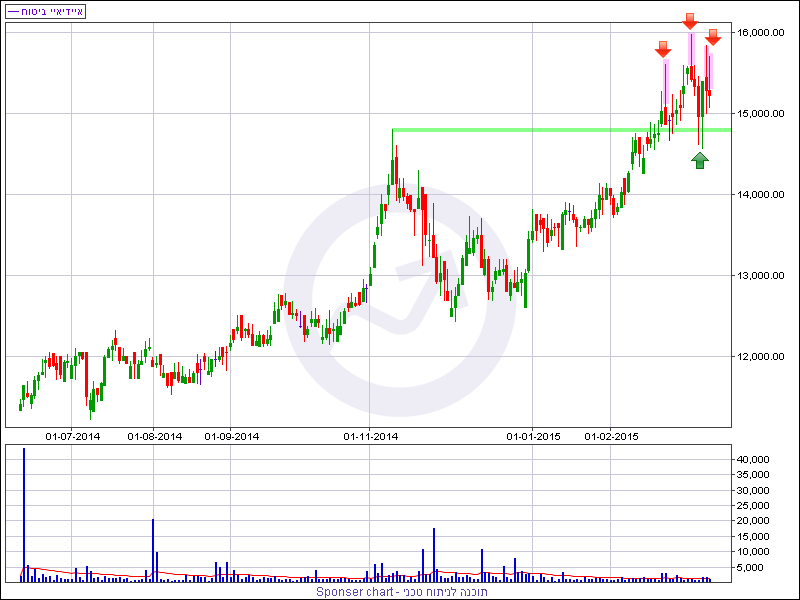Image resolution: width=800 pixels, height=600 pixels.
Task: Click the 01-07-2014 date label
Action: 73,436
